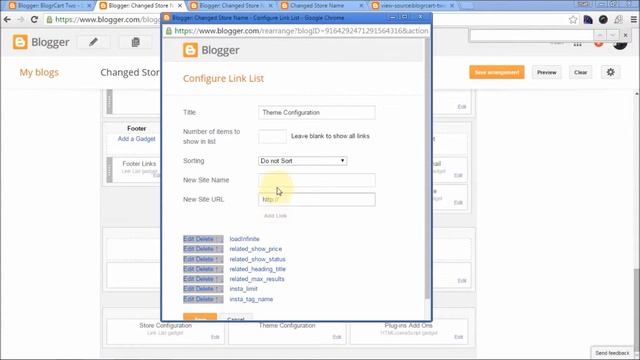Image resolution: width=640 pixels, height=360 pixels.
Task: Switch to Changed Store Name tab
Action: coord(322,6)
